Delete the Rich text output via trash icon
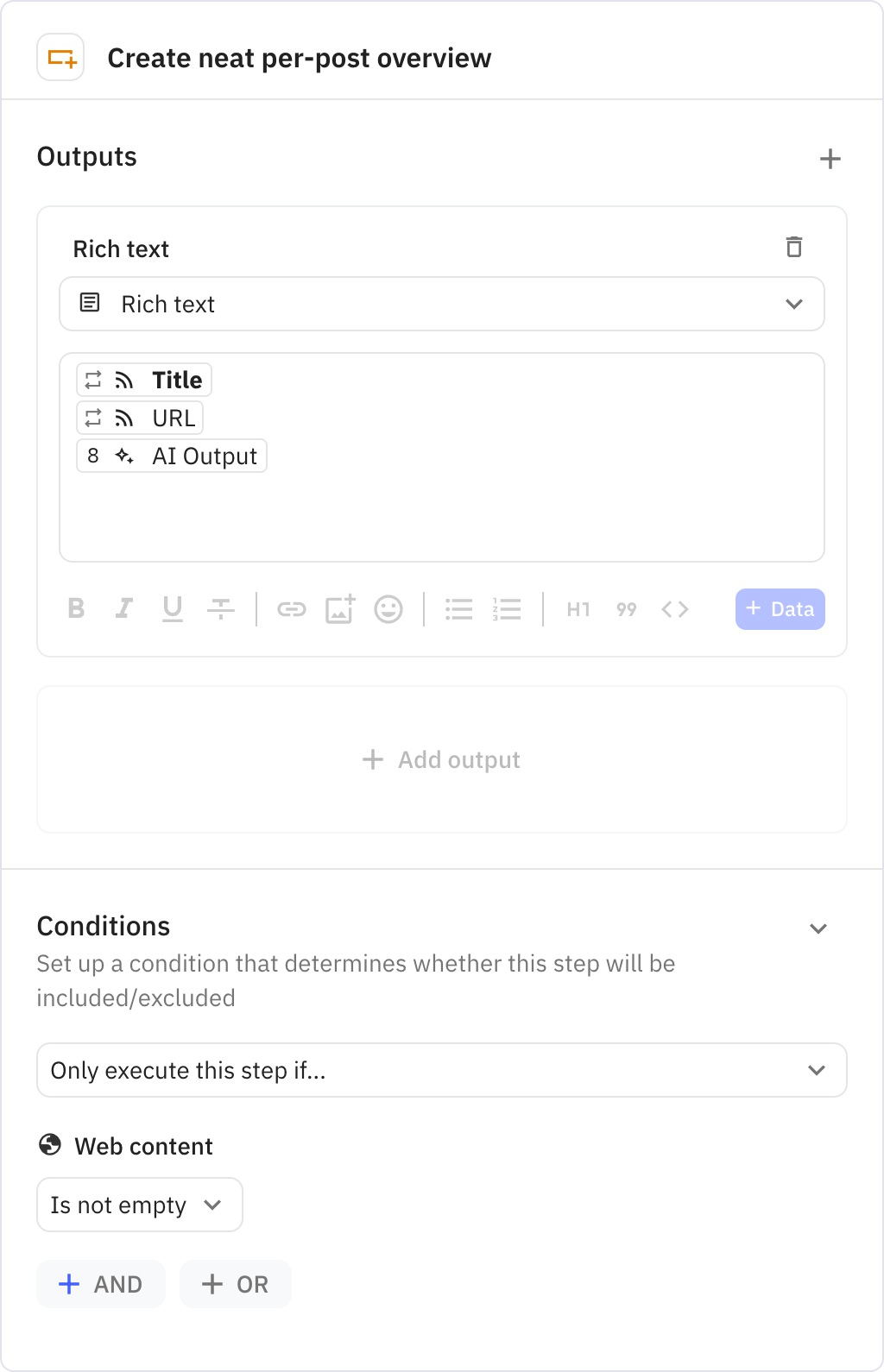The width and height of the screenshot is (884, 1372). (x=795, y=248)
